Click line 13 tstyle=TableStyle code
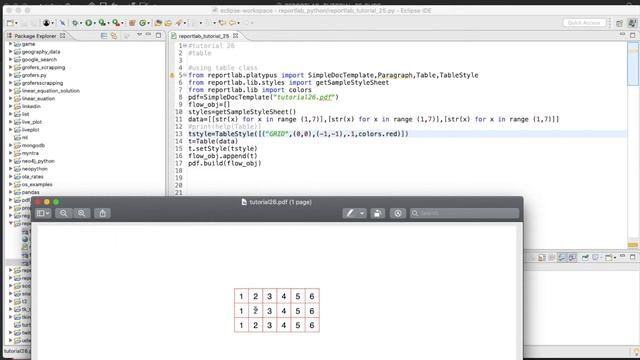The image size is (640, 360). (x=298, y=134)
